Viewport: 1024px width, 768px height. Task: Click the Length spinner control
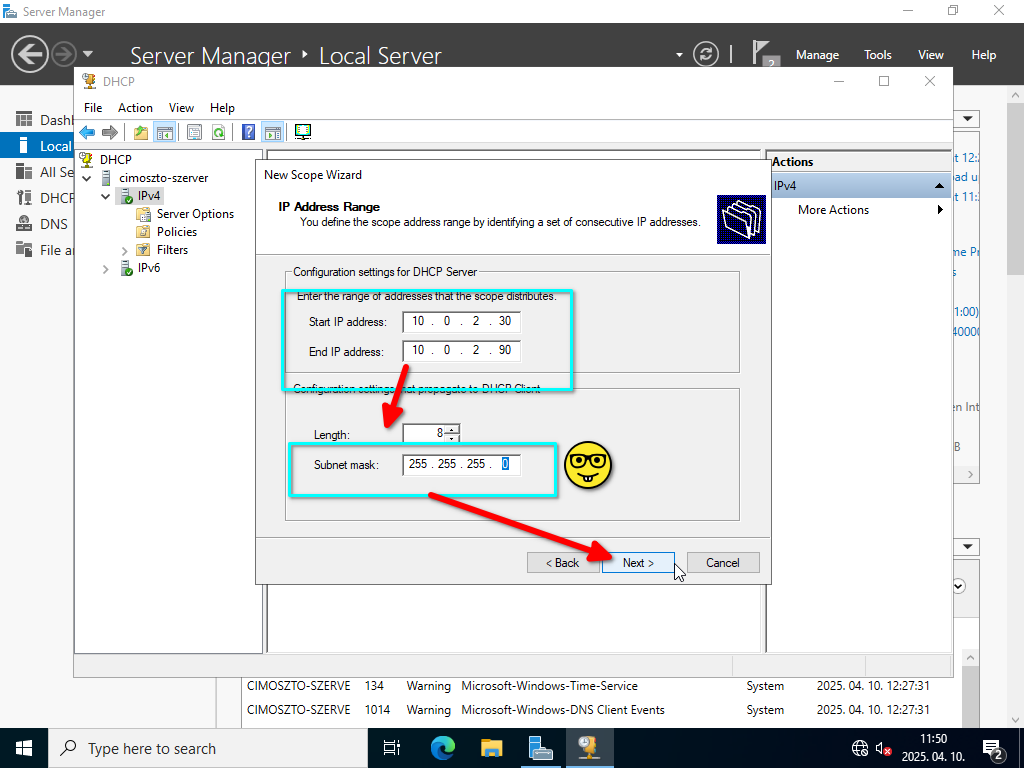(453, 434)
